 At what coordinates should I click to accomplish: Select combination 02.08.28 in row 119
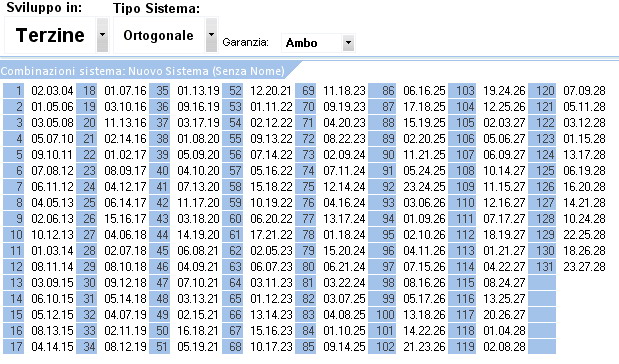(504, 347)
